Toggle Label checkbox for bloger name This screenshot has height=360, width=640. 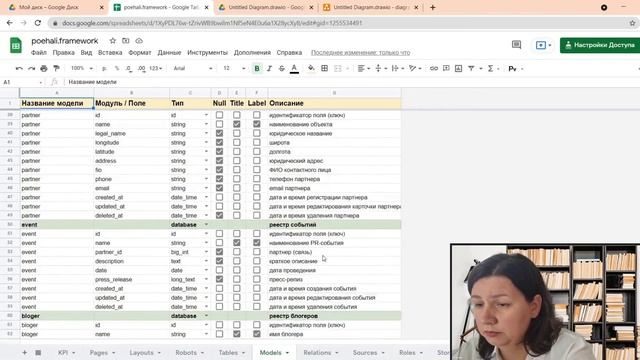tap(256, 334)
